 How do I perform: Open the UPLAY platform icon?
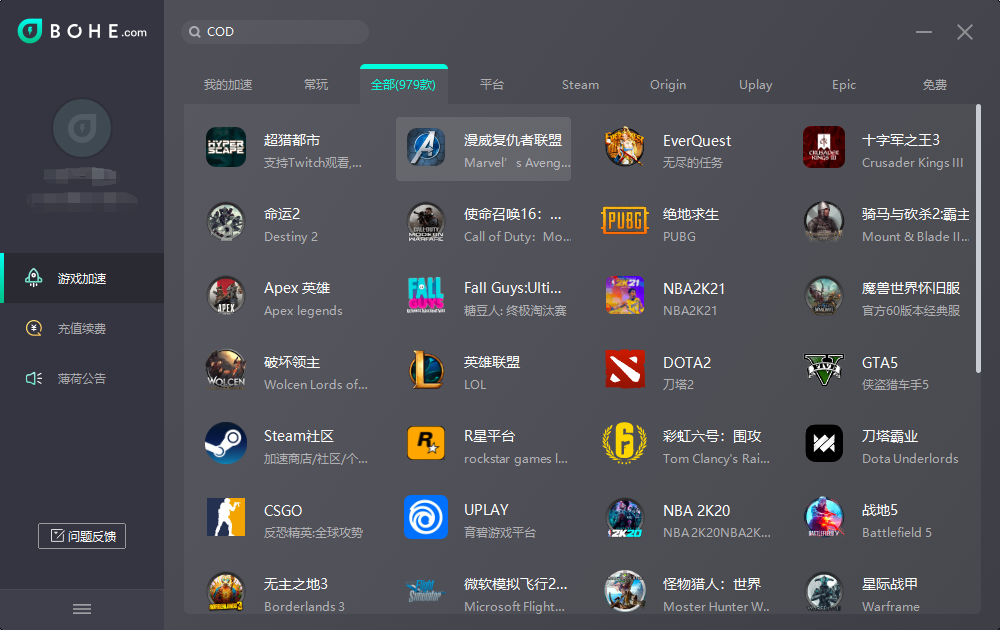426,517
